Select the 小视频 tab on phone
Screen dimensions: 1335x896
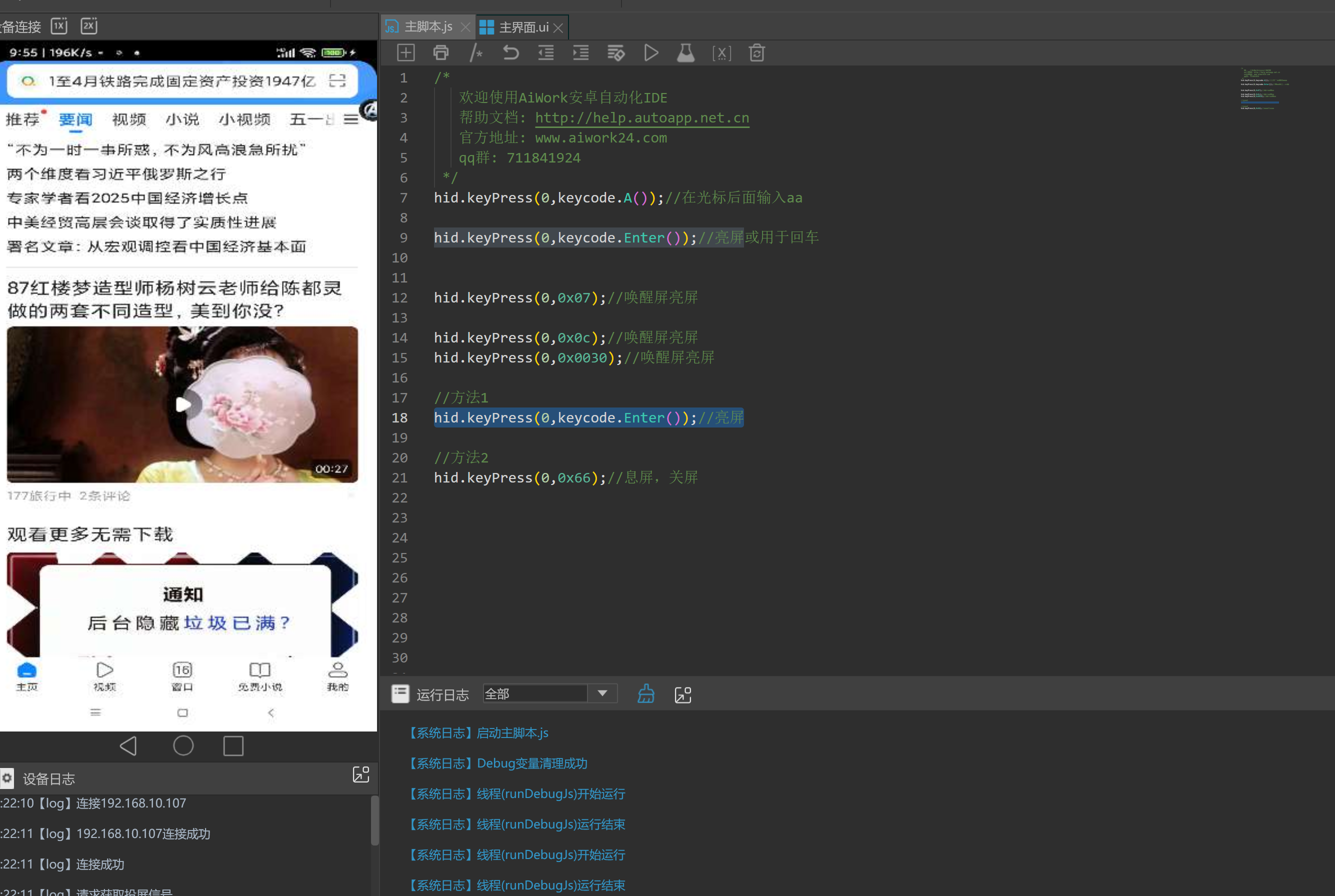pyautogui.click(x=244, y=119)
